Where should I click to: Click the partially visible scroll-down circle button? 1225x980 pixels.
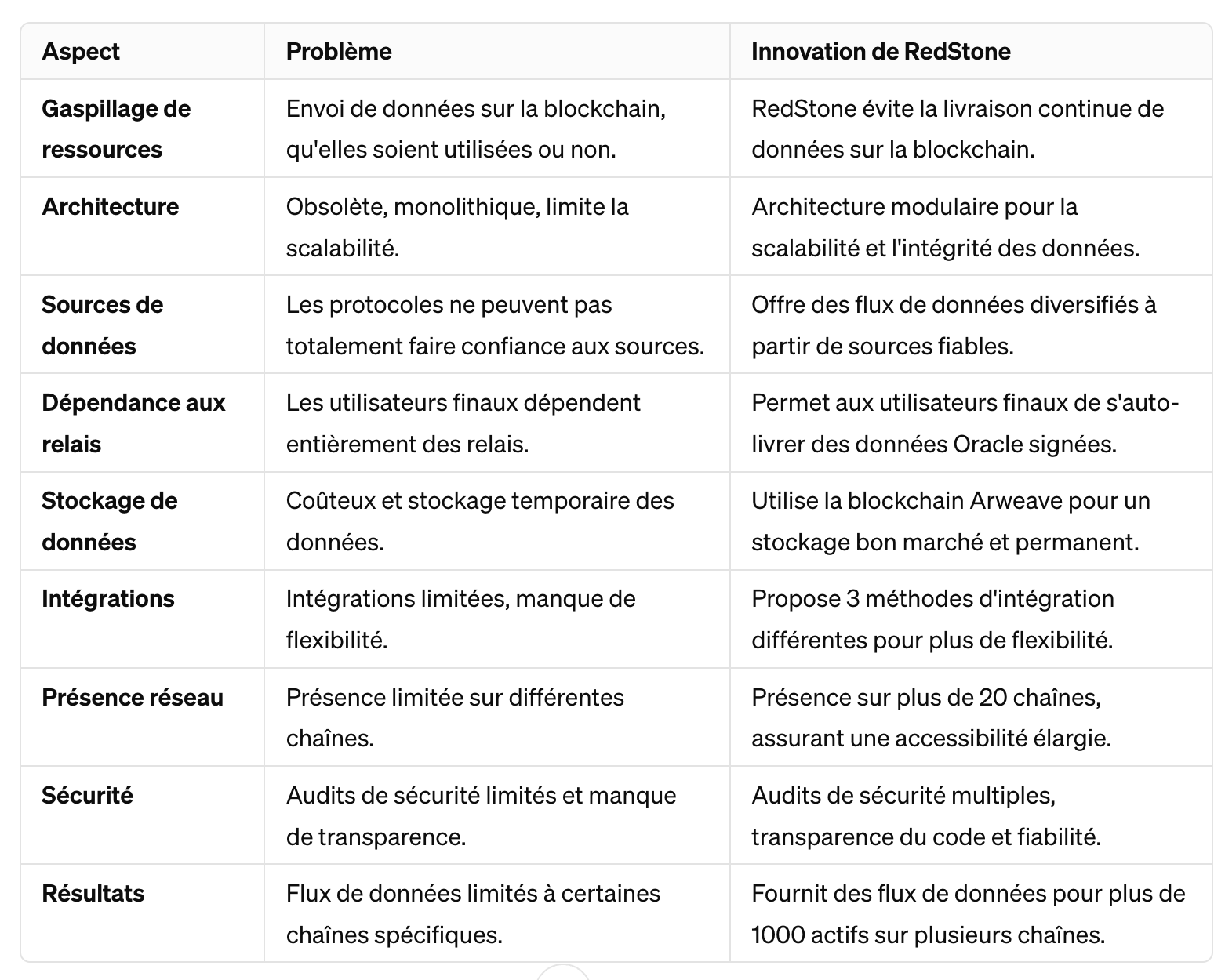click(x=563, y=973)
